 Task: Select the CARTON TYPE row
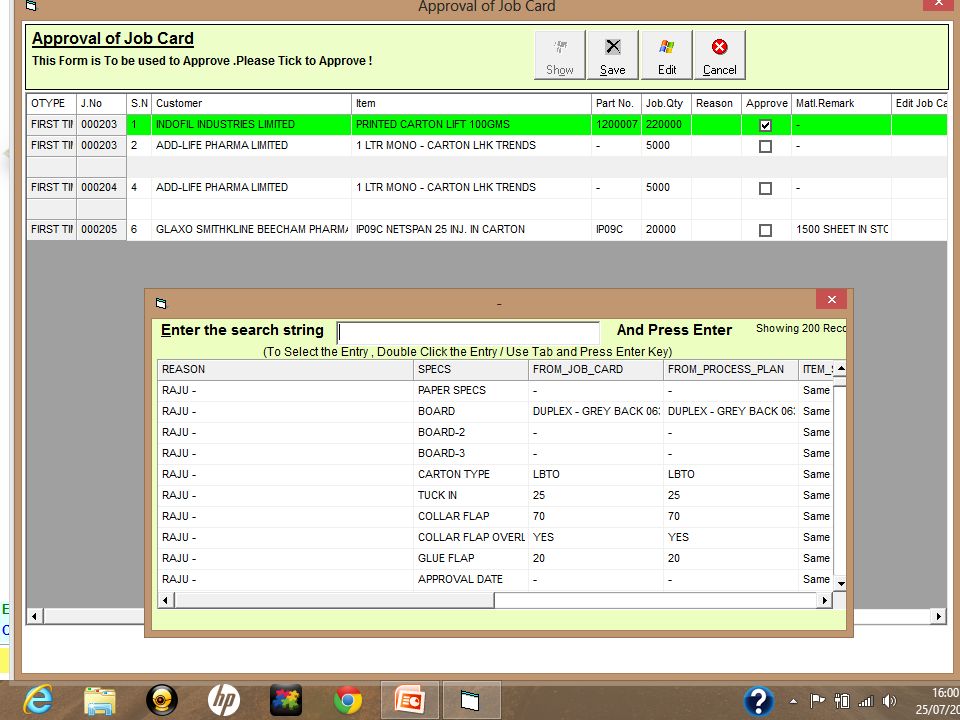(x=495, y=474)
